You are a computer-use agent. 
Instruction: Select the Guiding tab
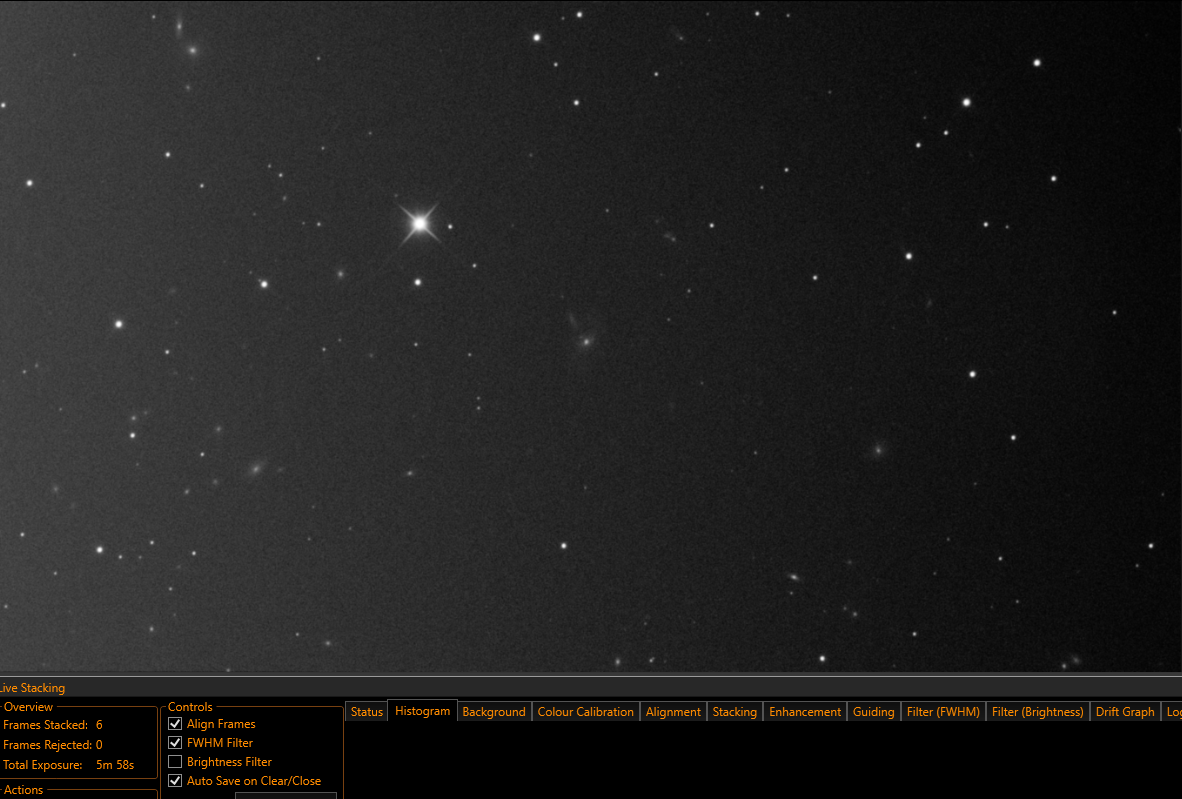pos(873,712)
